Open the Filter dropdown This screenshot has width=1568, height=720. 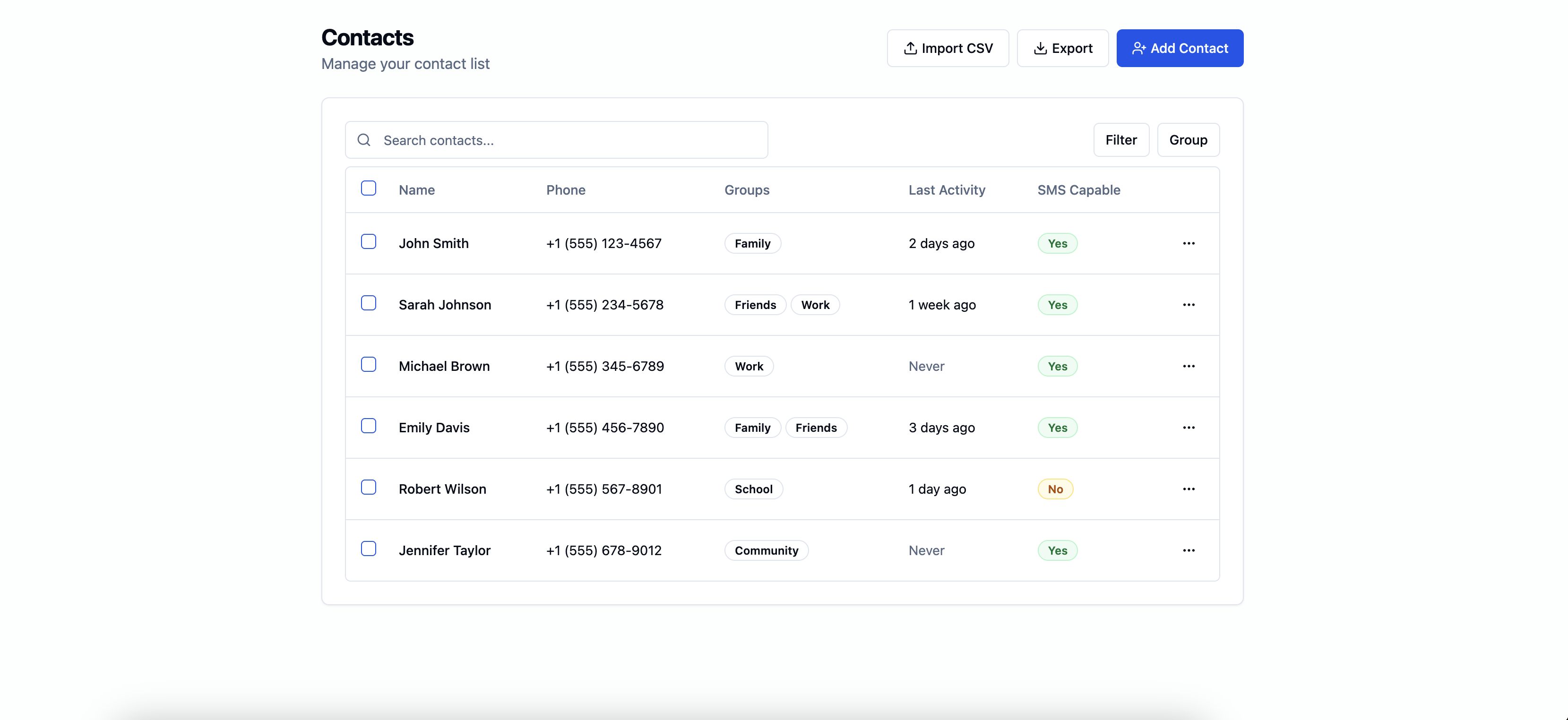[1120, 140]
